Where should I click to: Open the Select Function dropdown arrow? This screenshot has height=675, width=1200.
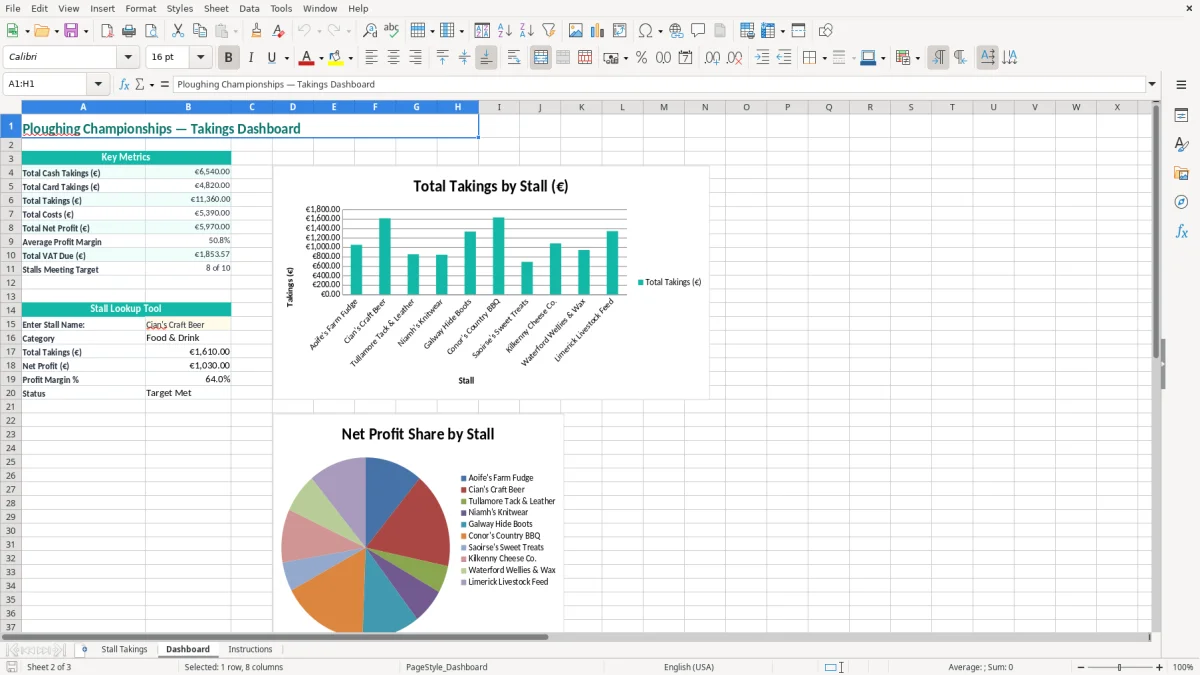pyautogui.click(x=152, y=85)
